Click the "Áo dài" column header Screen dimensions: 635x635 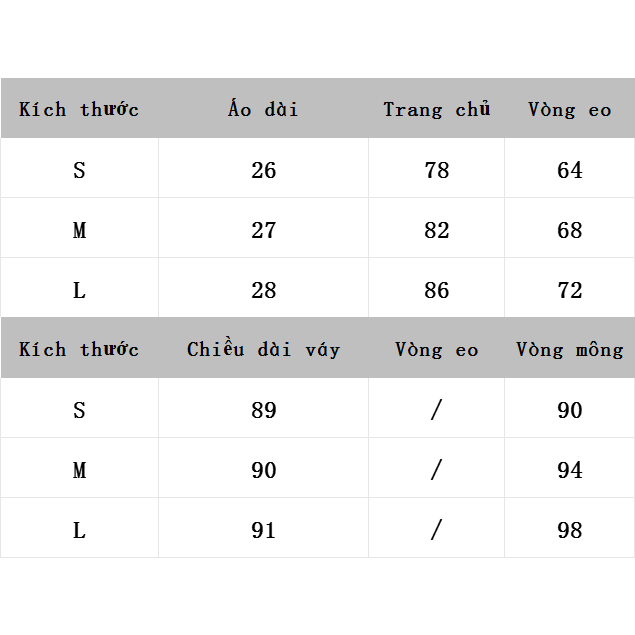tap(263, 109)
